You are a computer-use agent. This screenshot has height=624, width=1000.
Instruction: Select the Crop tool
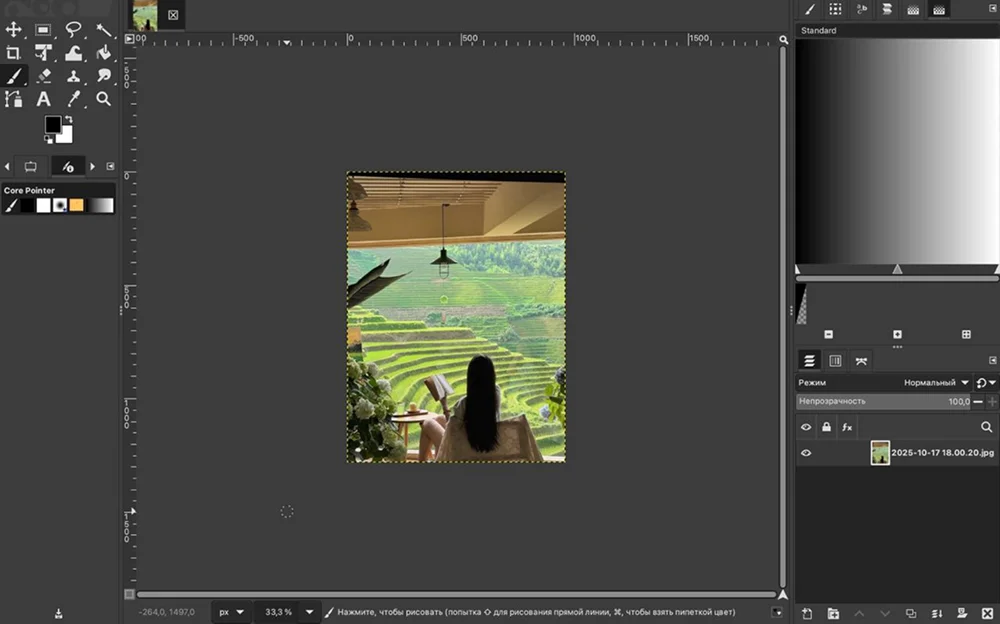(x=14, y=53)
